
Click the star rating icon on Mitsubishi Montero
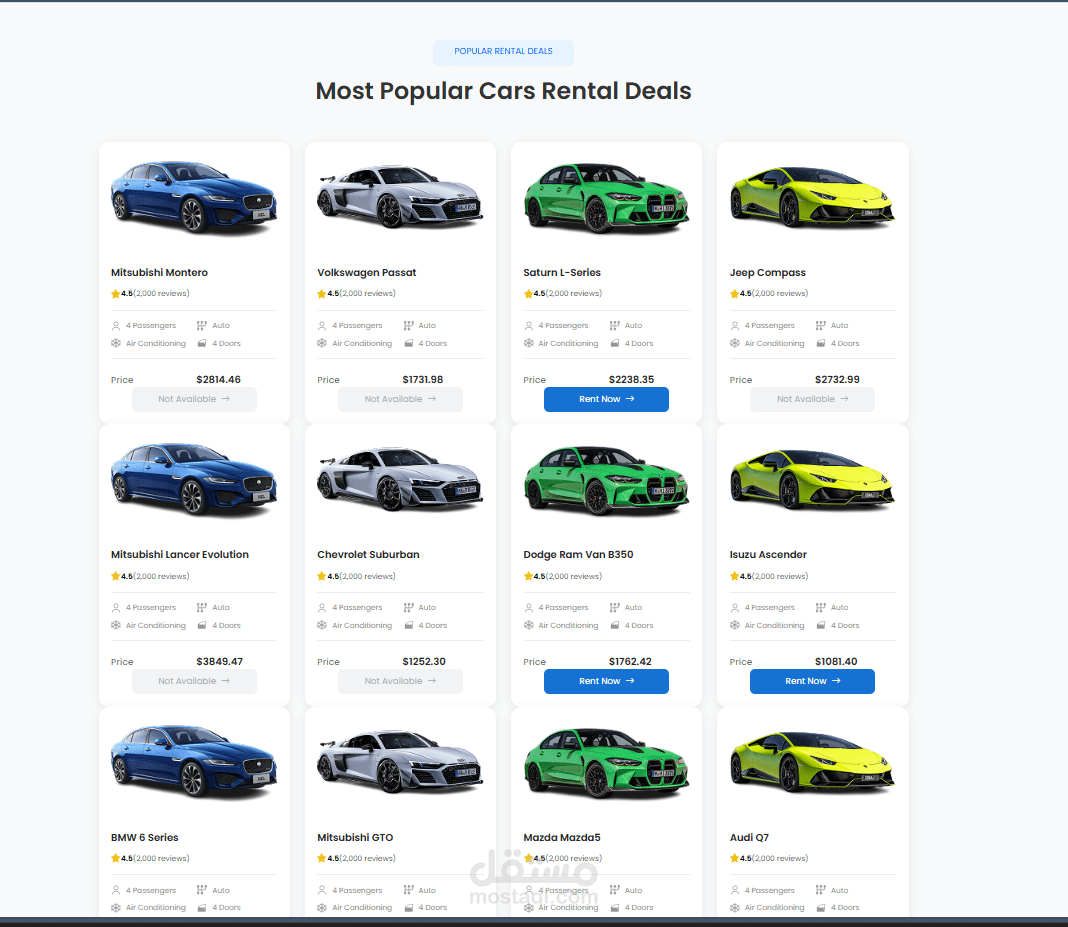click(x=115, y=294)
